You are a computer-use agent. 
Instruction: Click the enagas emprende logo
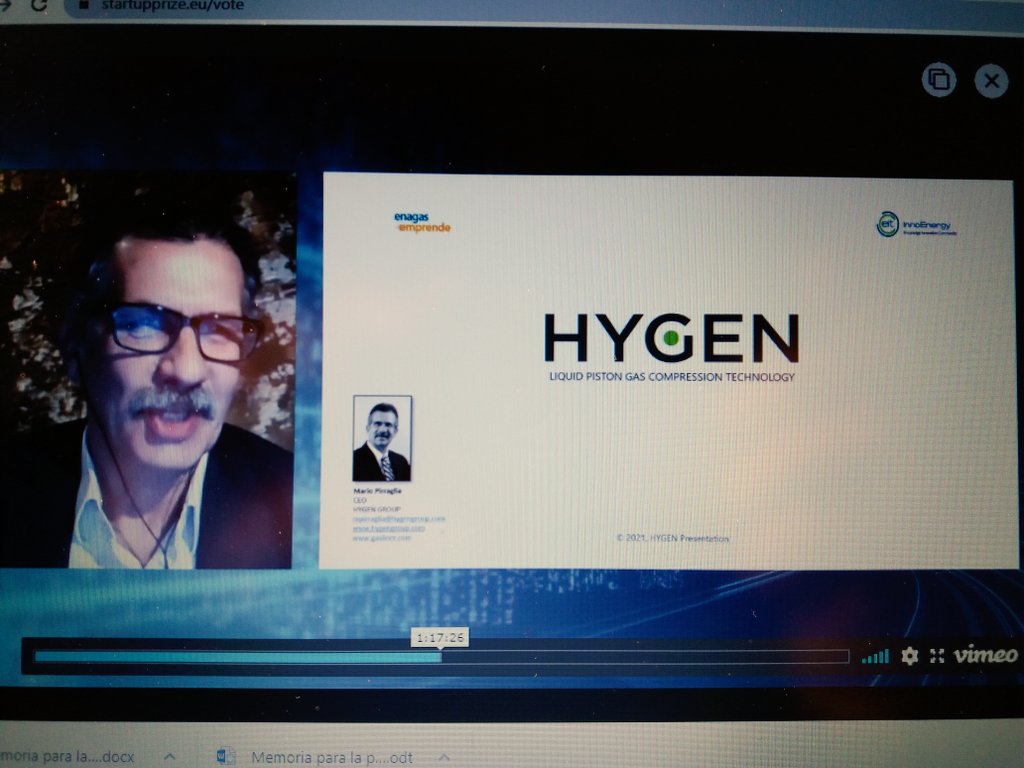tap(422, 222)
